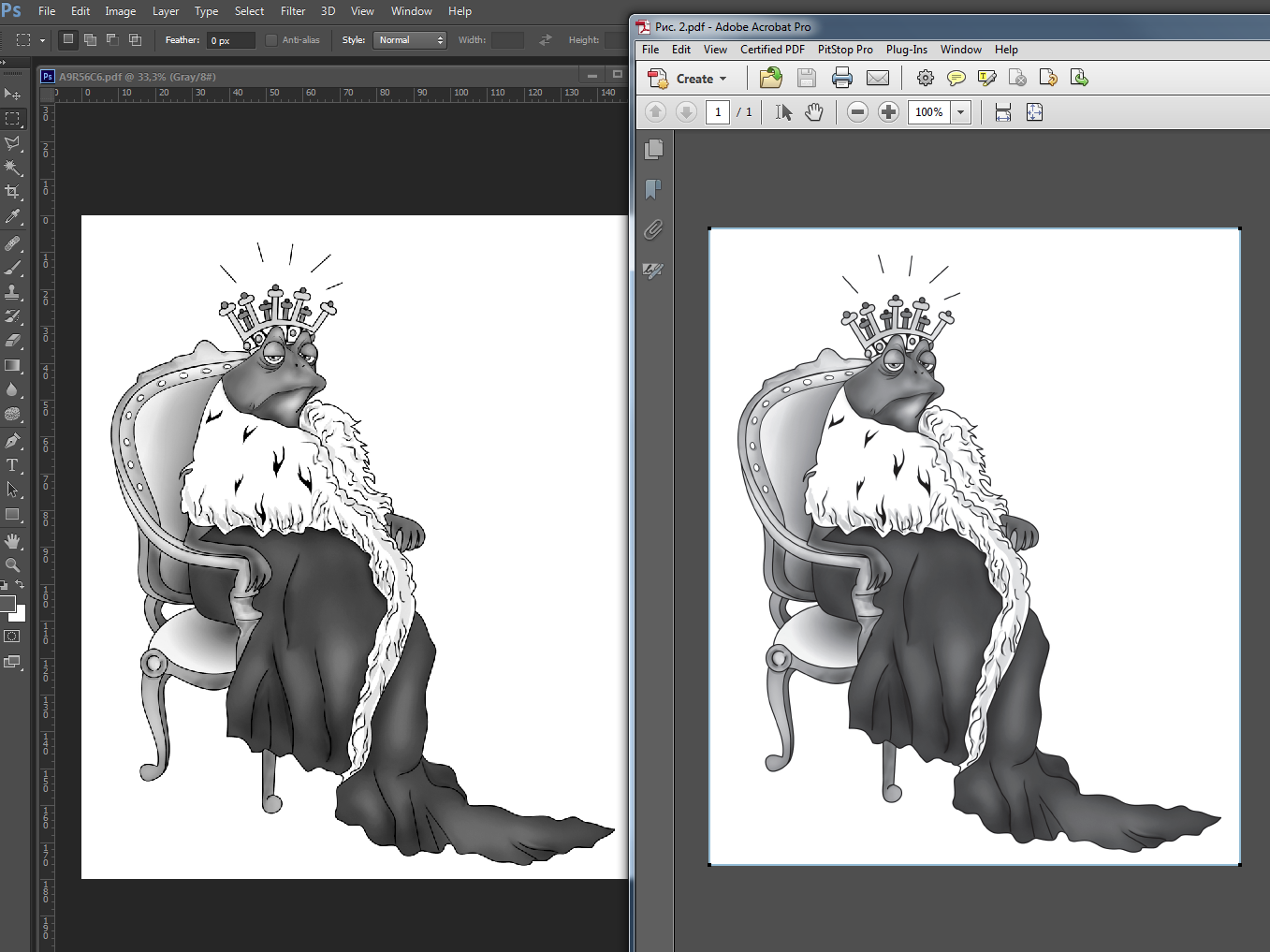
Task: Open the Create dropdown in Acrobat
Action: (x=688, y=79)
